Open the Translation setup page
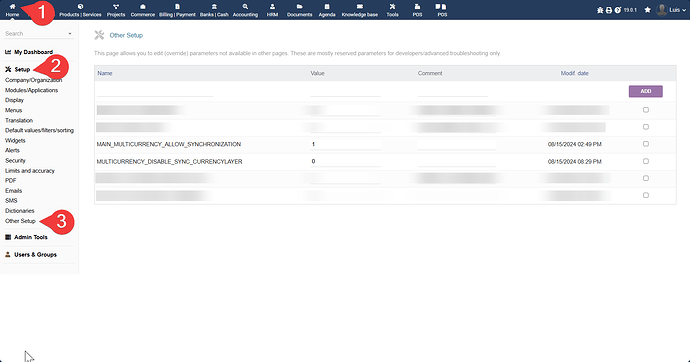 19,121
